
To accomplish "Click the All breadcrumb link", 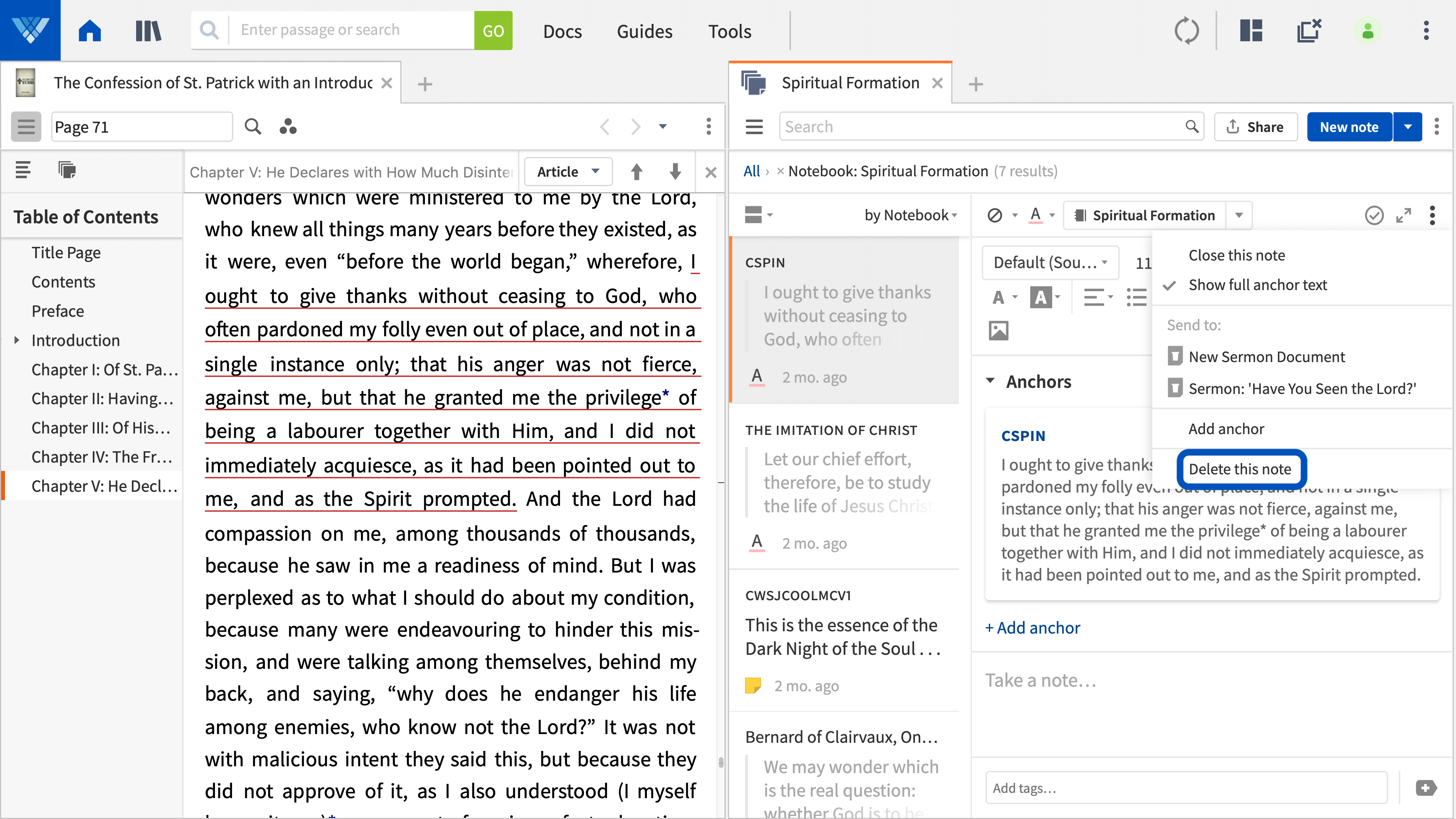I will pos(751,171).
